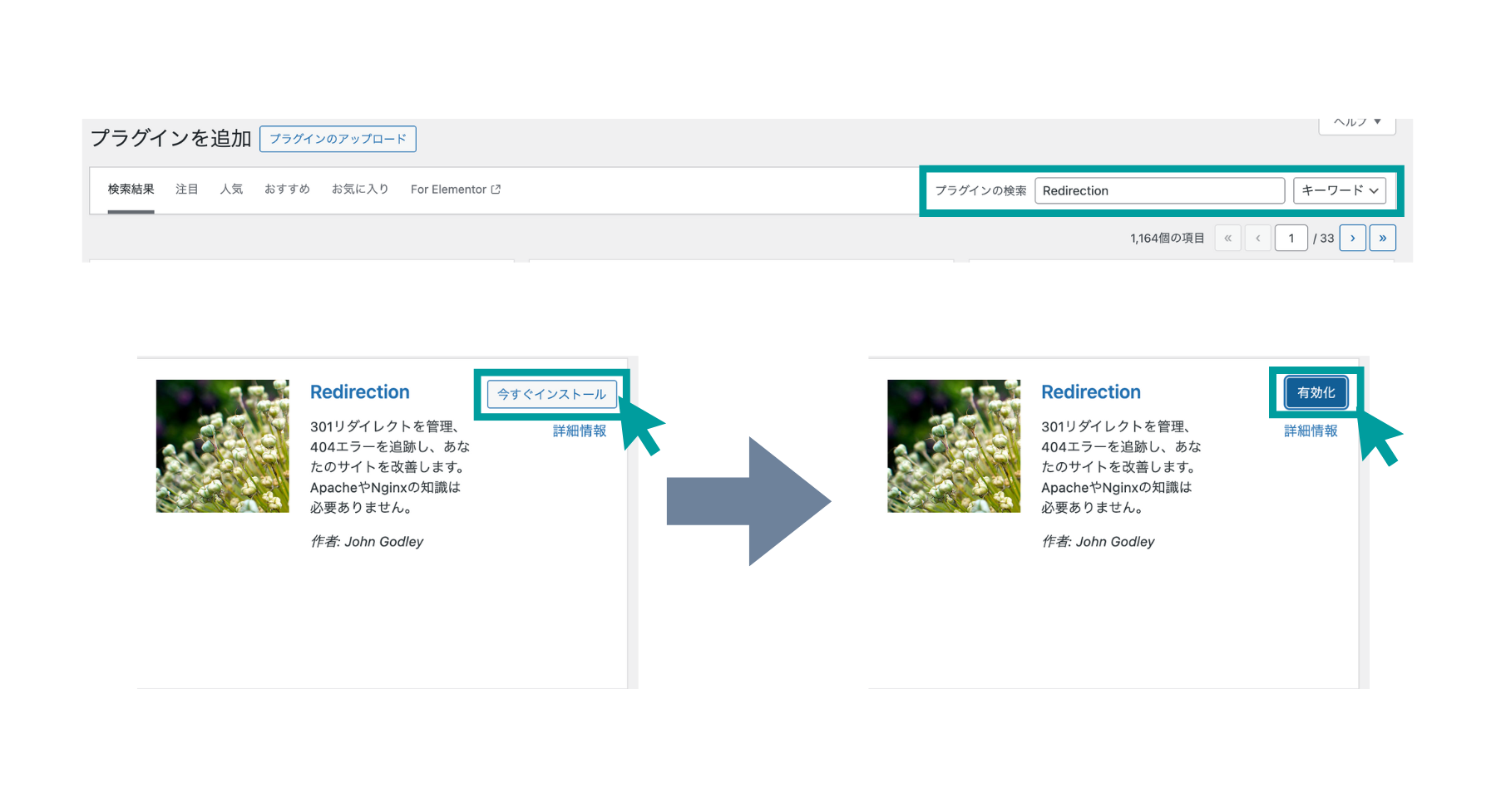Click the 今すぐインストール button for Redirection
1496x812 pixels.
point(552,394)
